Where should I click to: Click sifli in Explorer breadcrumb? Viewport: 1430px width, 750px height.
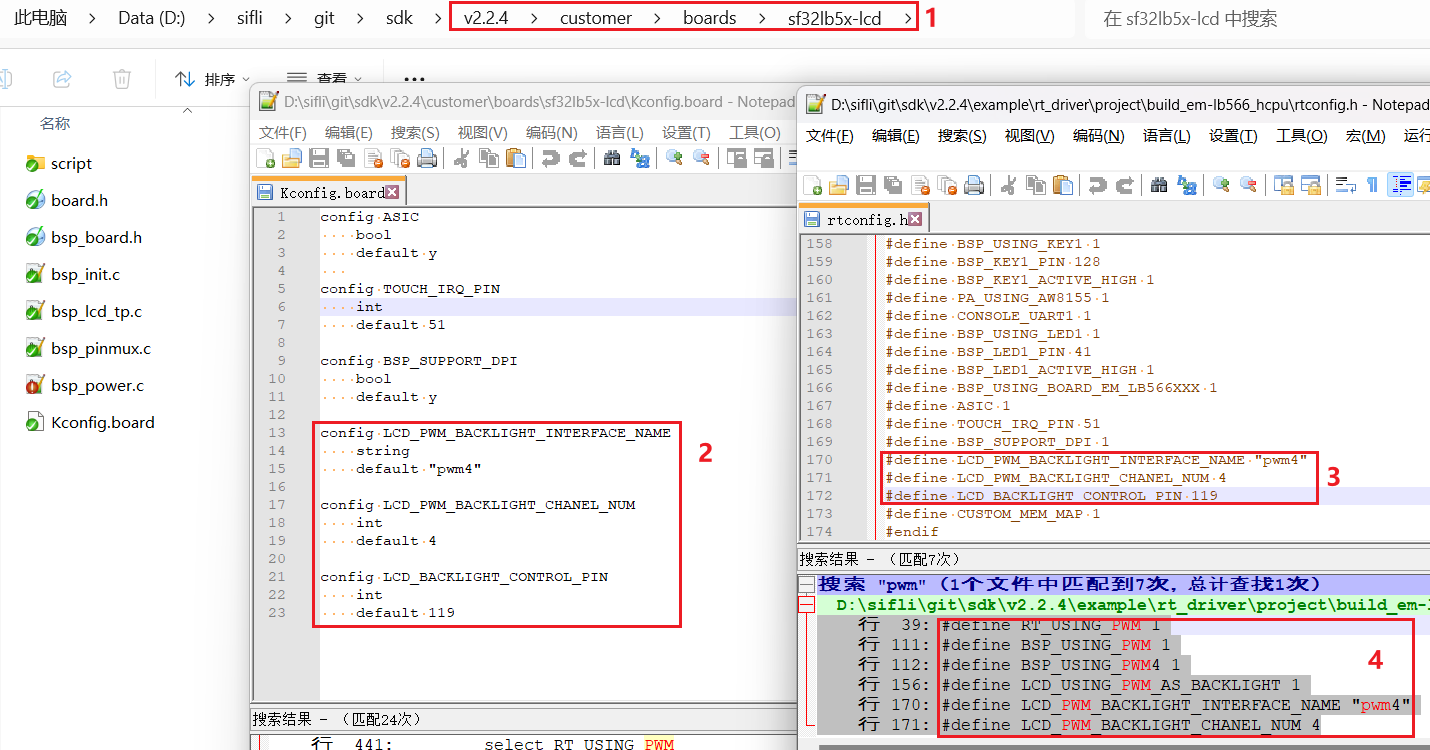[x=249, y=18]
